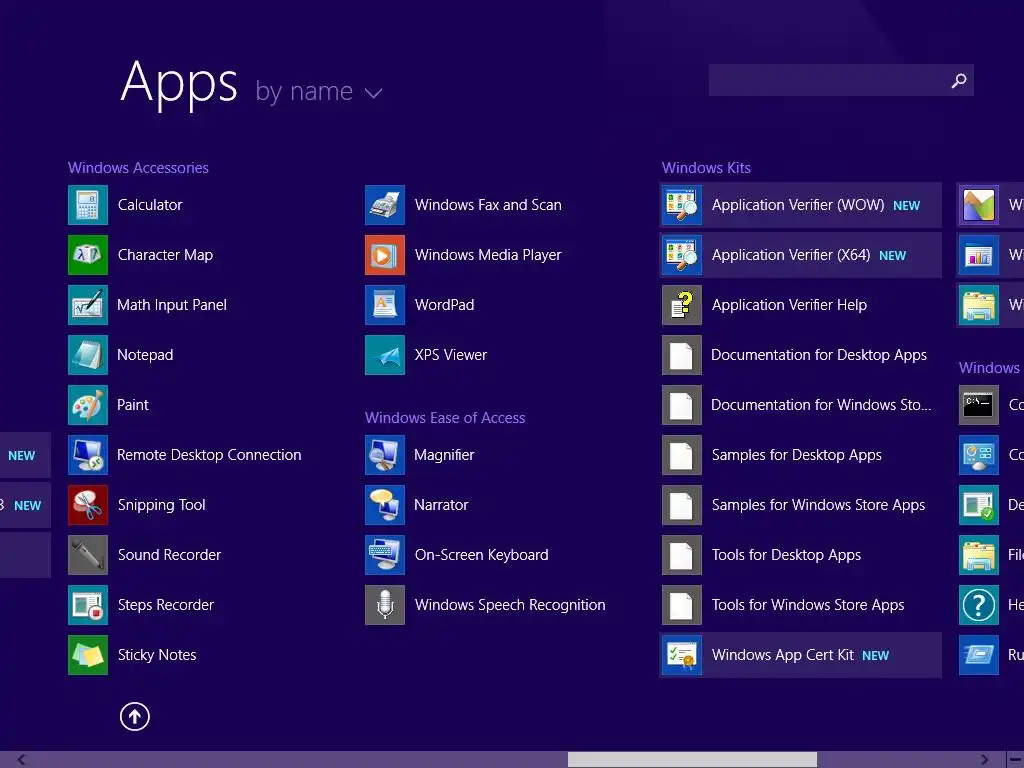Click the Application Verifier (X64) icon
The height and width of the screenshot is (768, 1024).
pos(682,255)
